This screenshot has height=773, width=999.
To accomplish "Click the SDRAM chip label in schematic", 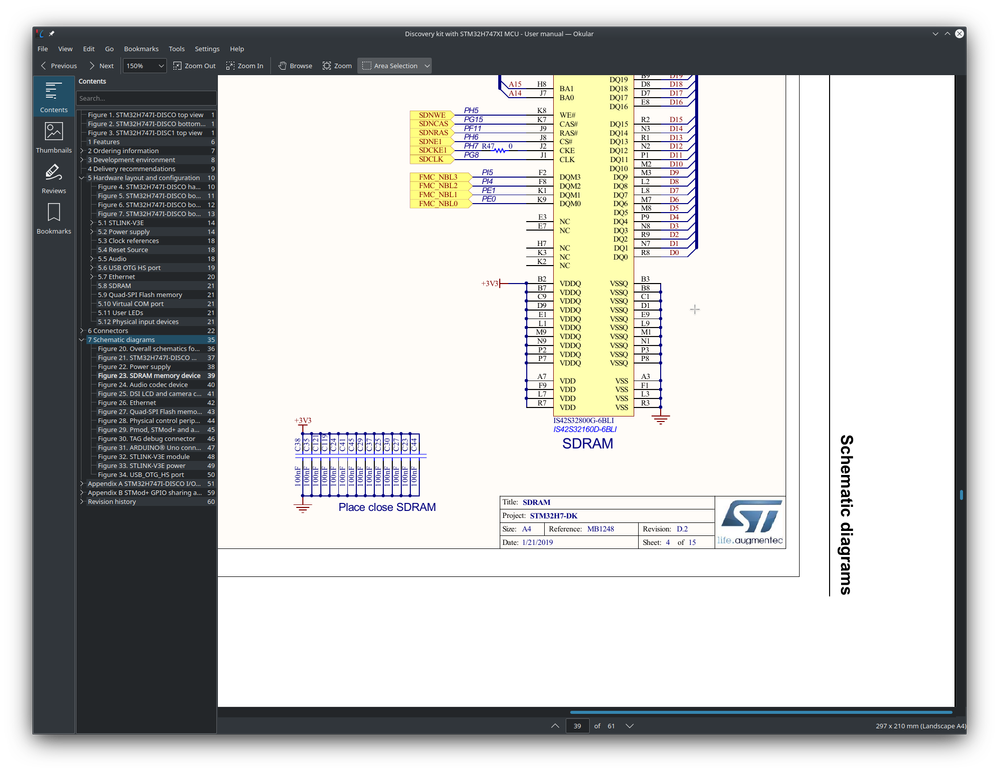I will 587,444.
